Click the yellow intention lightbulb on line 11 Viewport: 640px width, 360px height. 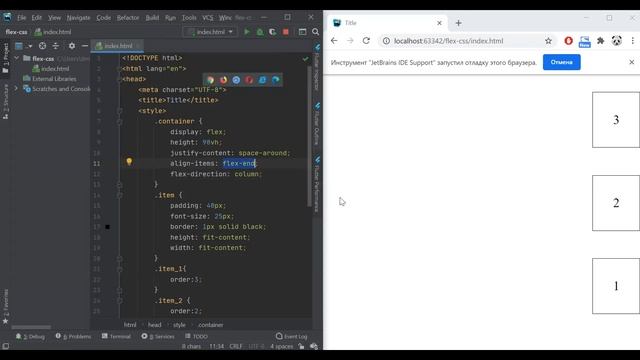coord(129,162)
